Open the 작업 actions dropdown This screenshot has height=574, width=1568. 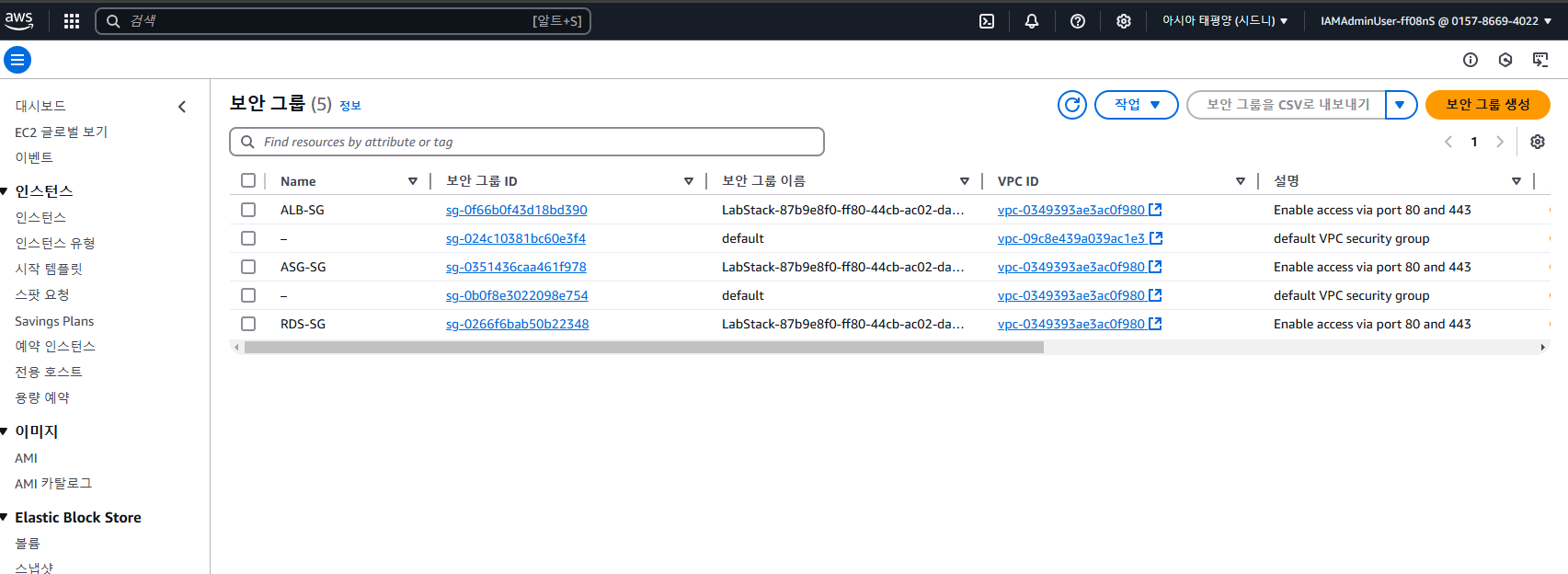(1137, 105)
